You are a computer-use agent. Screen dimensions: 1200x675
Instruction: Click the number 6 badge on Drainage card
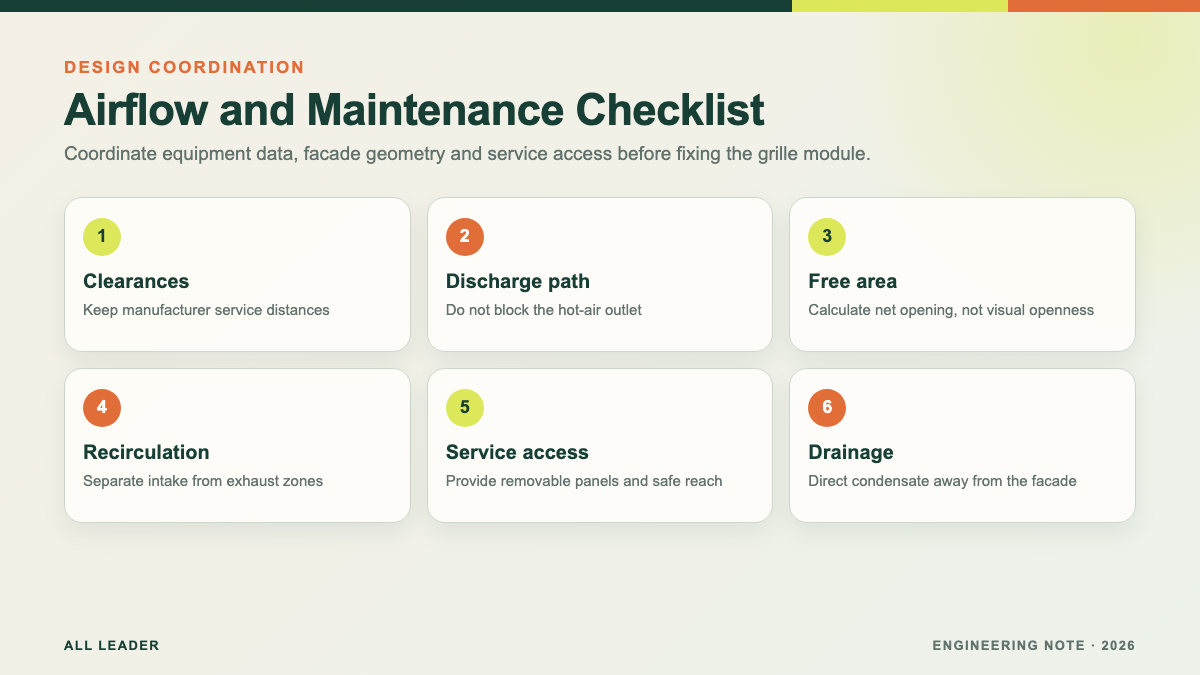[x=827, y=407]
